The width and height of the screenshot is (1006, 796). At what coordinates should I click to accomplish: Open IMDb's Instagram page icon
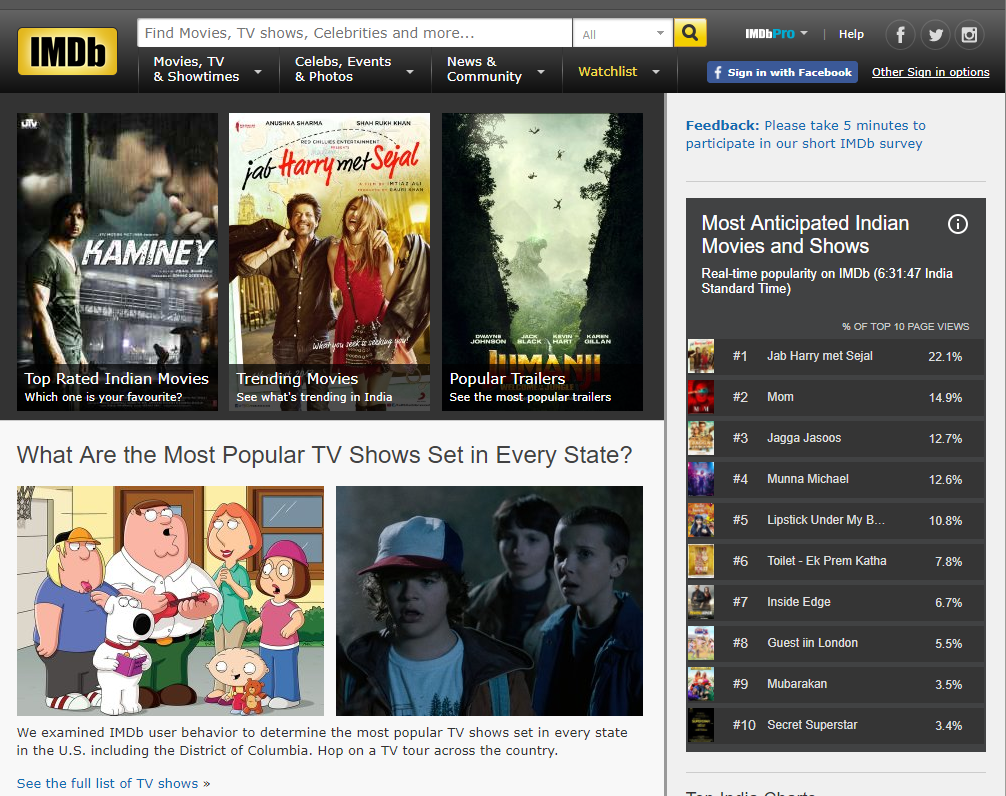coord(969,35)
